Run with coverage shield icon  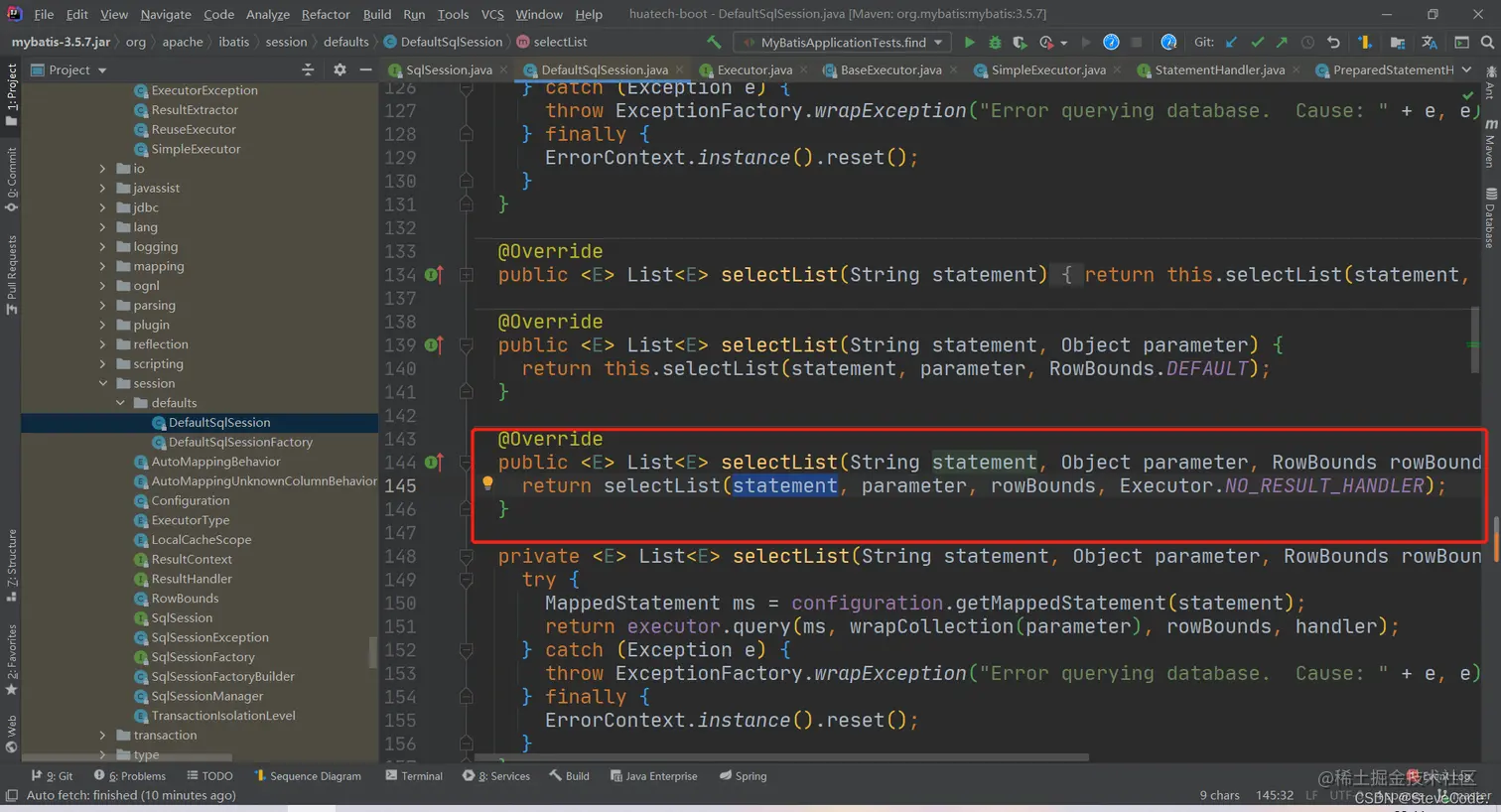1020,42
